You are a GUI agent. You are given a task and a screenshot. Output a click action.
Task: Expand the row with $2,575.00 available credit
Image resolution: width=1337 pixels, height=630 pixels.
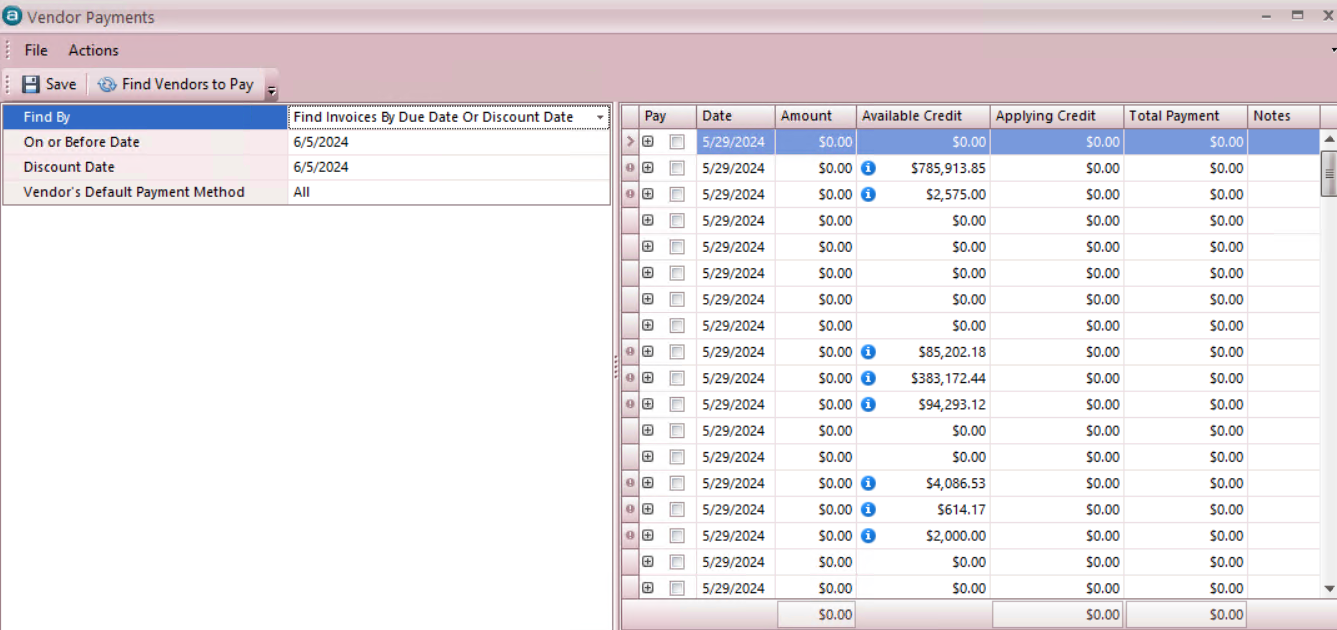[x=648, y=194]
